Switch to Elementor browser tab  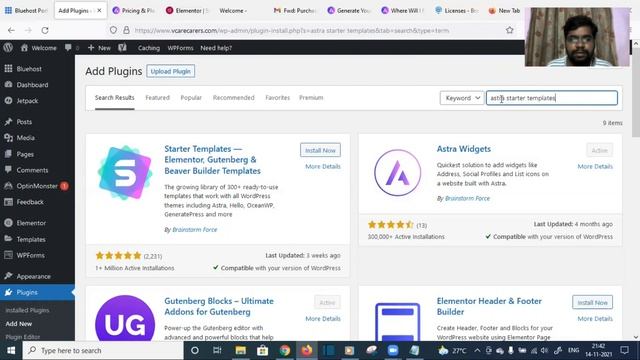click(x=188, y=11)
